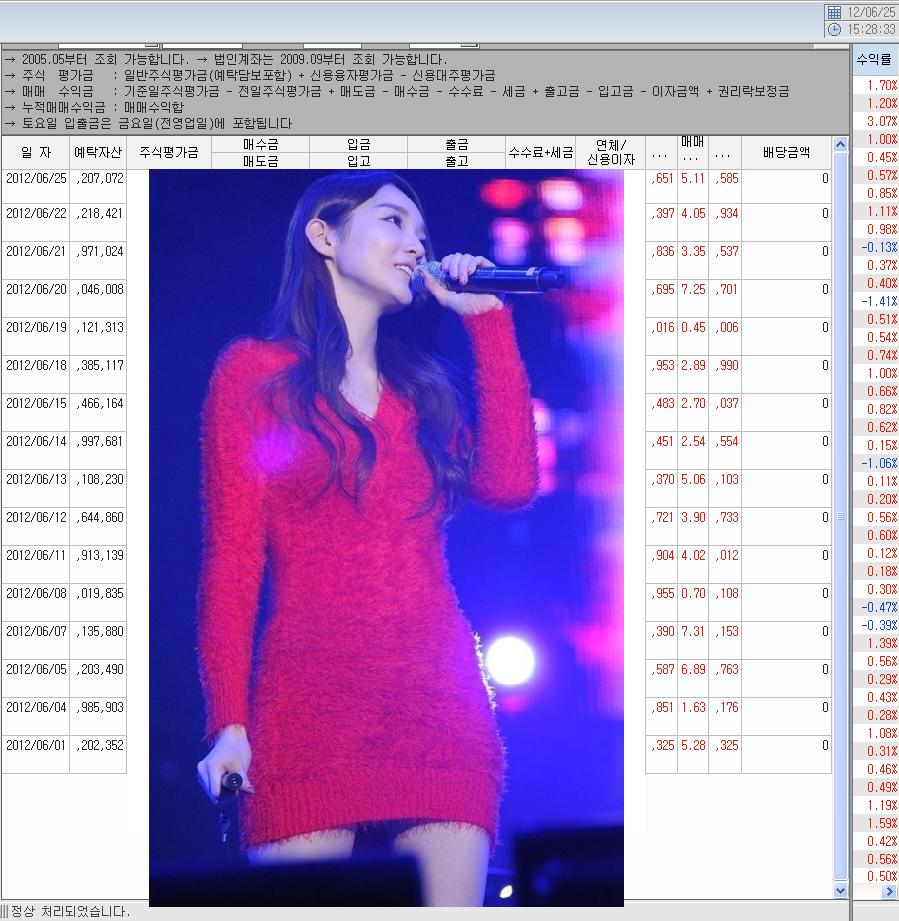Screen dimensions: 899x921
Task: Click the 971,024 deposit value for 2012/06/21
Action: 99,252
